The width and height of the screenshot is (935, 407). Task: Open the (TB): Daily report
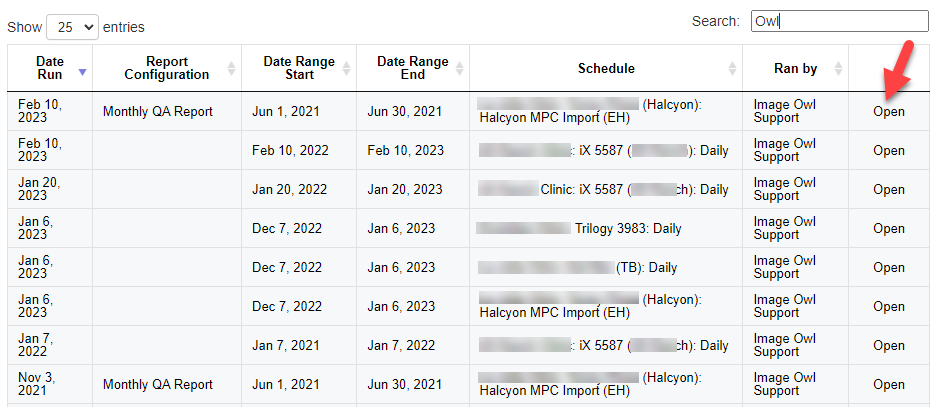(888, 268)
